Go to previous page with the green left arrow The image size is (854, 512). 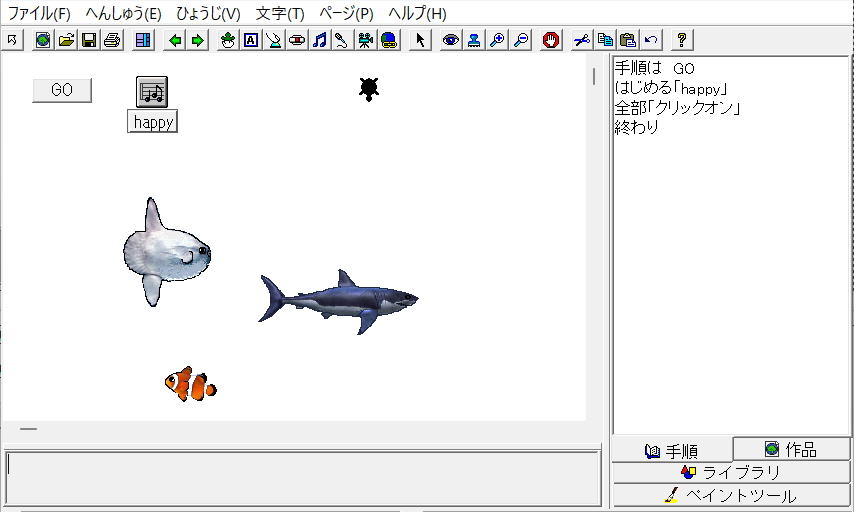[175, 40]
